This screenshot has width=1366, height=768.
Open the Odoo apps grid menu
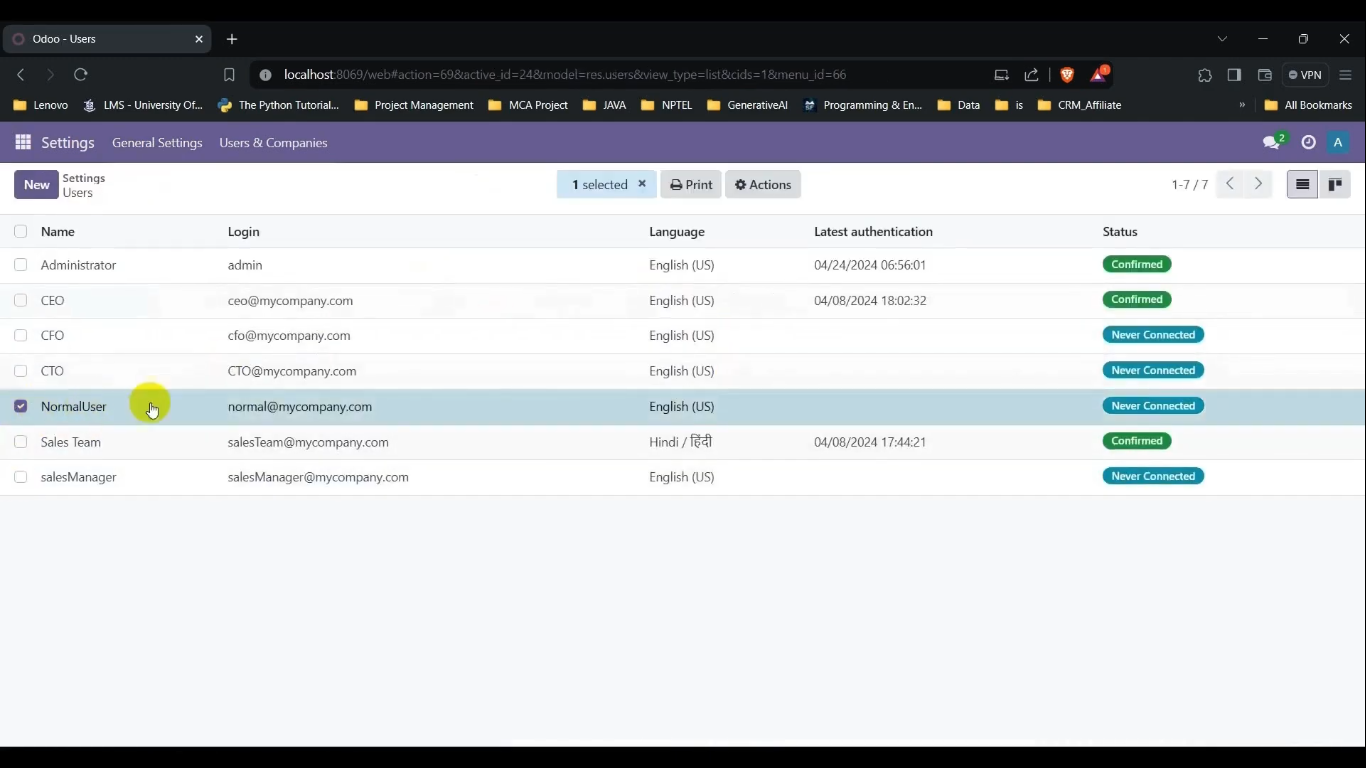[x=23, y=143]
